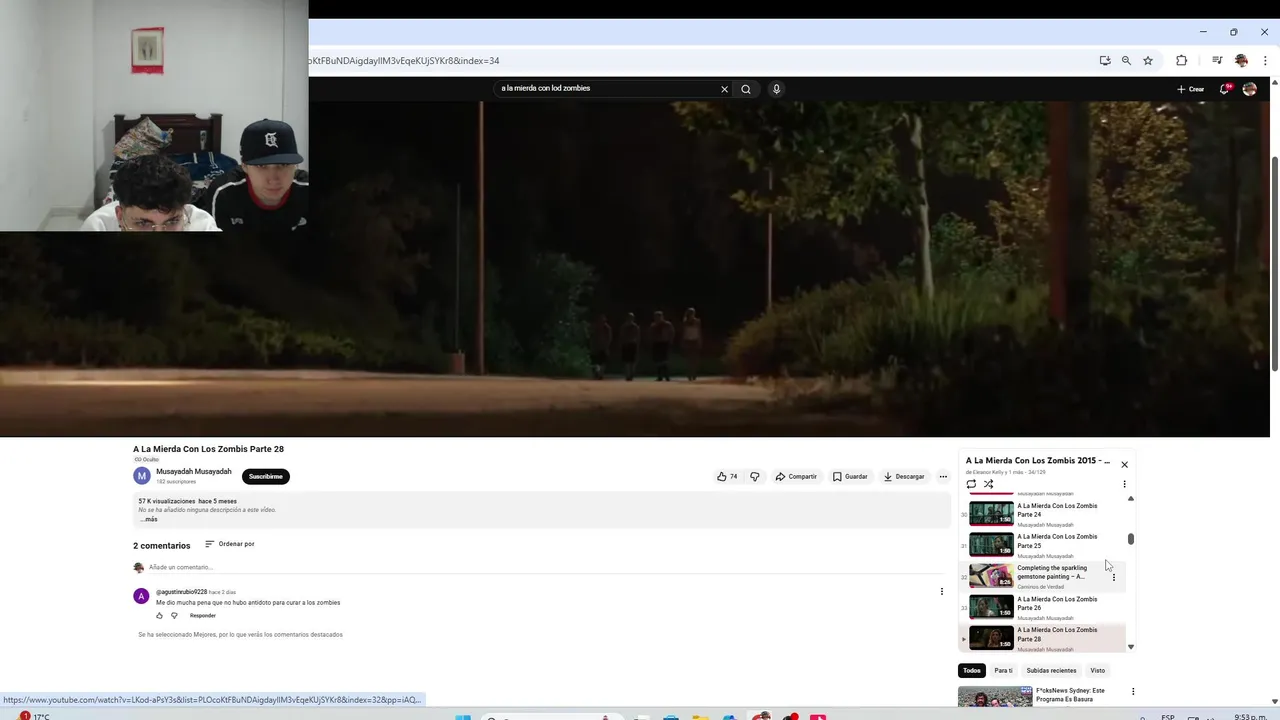1280x720 pixels.
Task: Open the zoom magnifier in address bar
Action: pyautogui.click(x=1126, y=60)
